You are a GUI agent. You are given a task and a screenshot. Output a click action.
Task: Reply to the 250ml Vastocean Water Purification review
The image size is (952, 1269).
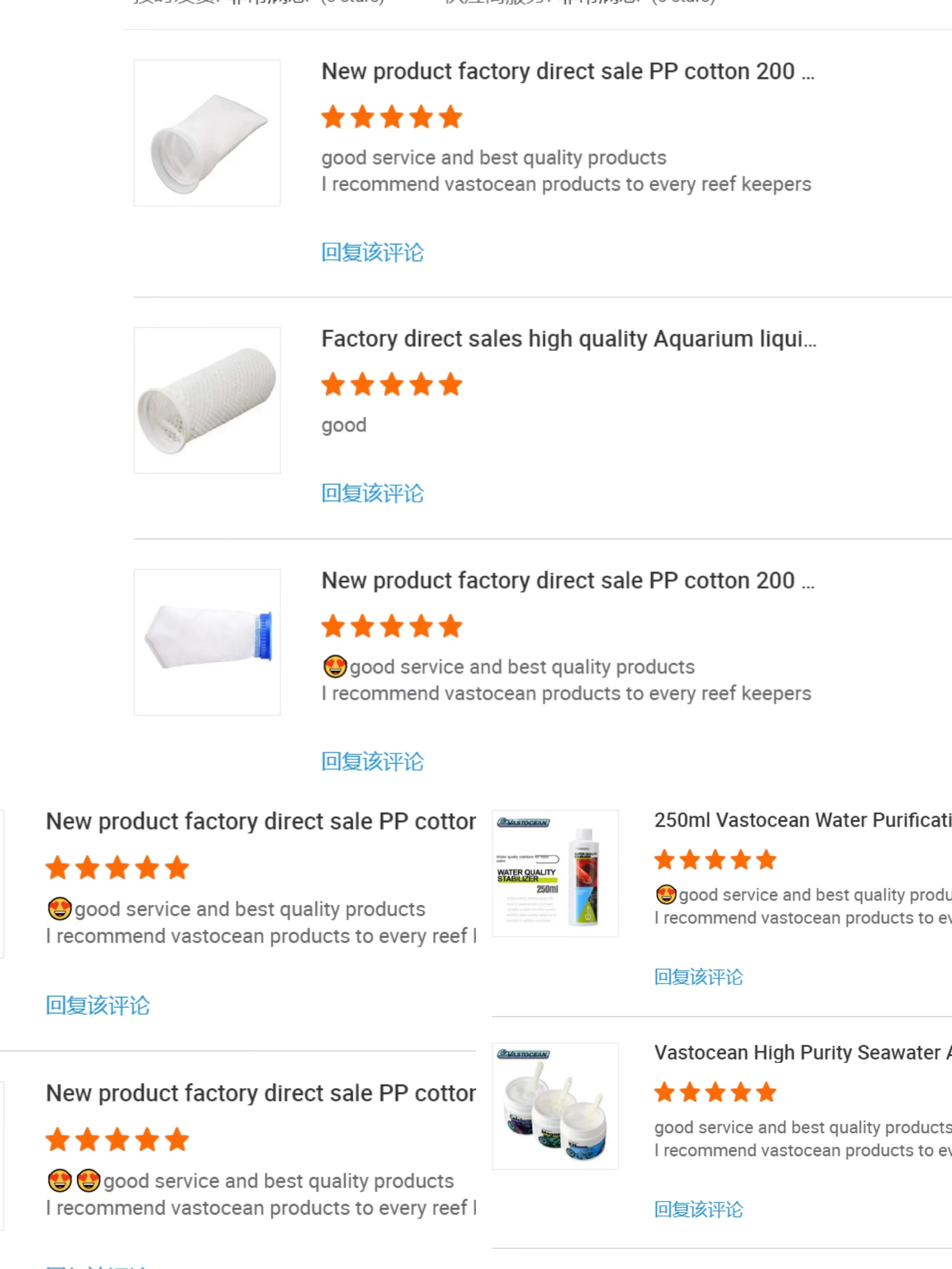point(698,977)
